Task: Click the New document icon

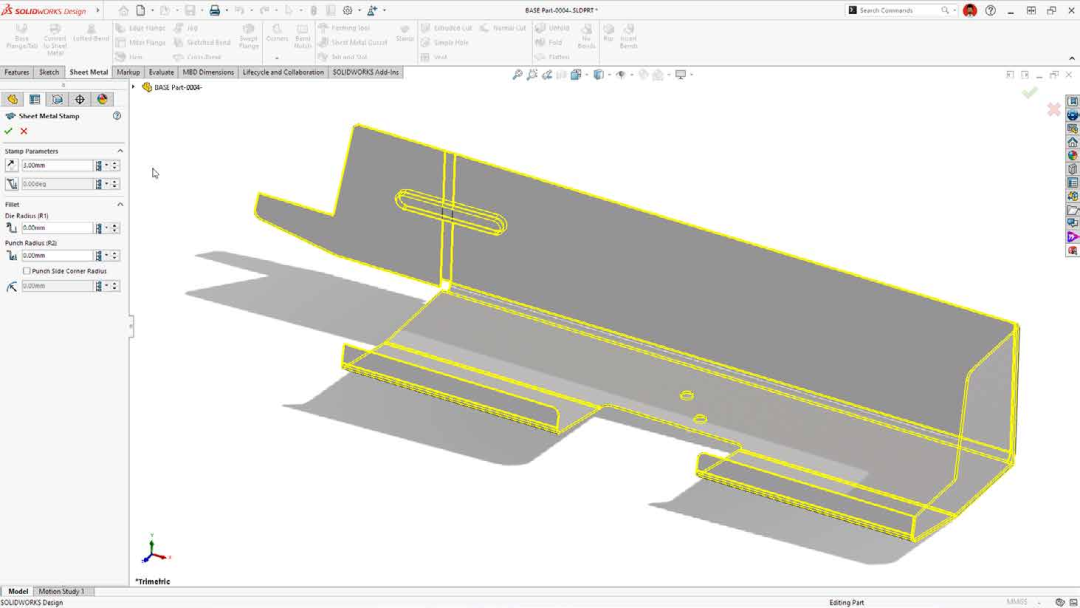Action: pyautogui.click(x=141, y=10)
